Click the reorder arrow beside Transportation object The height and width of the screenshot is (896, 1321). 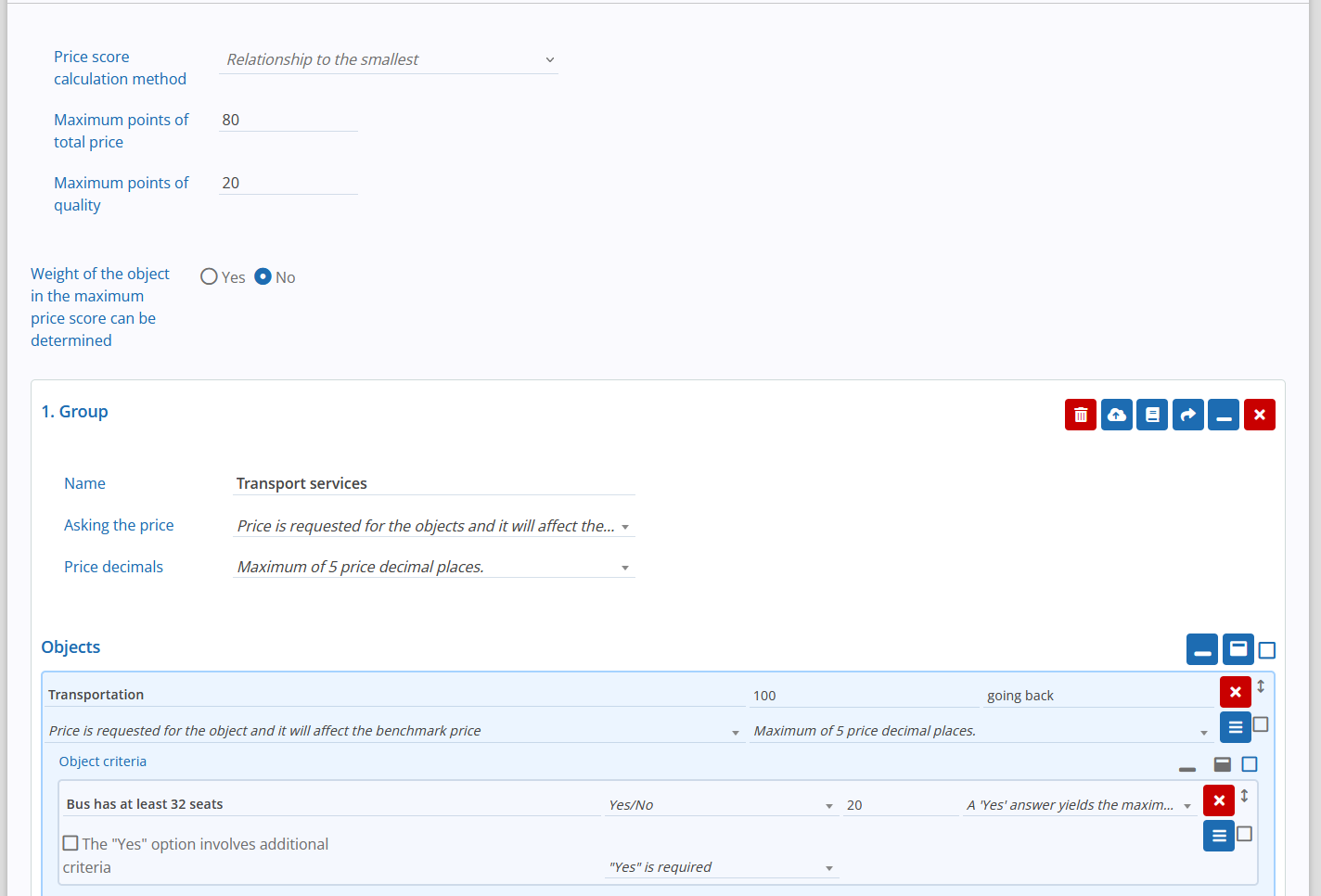(x=1261, y=686)
